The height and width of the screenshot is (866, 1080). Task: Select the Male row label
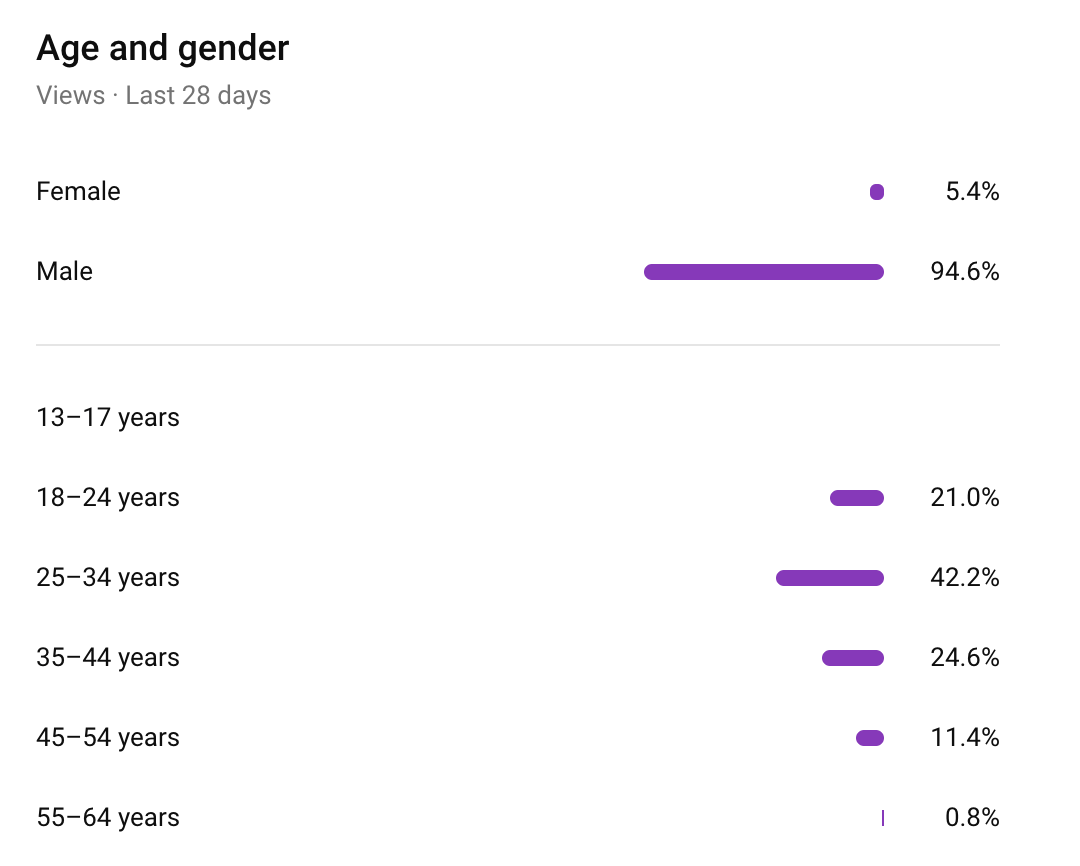(64, 271)
